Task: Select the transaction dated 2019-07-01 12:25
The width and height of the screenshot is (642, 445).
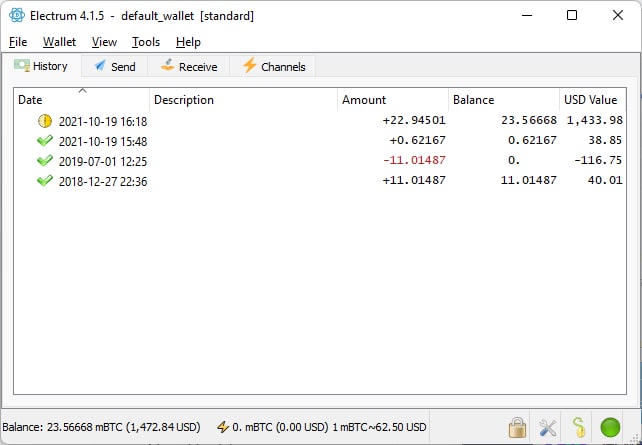Action: point(320,160)
